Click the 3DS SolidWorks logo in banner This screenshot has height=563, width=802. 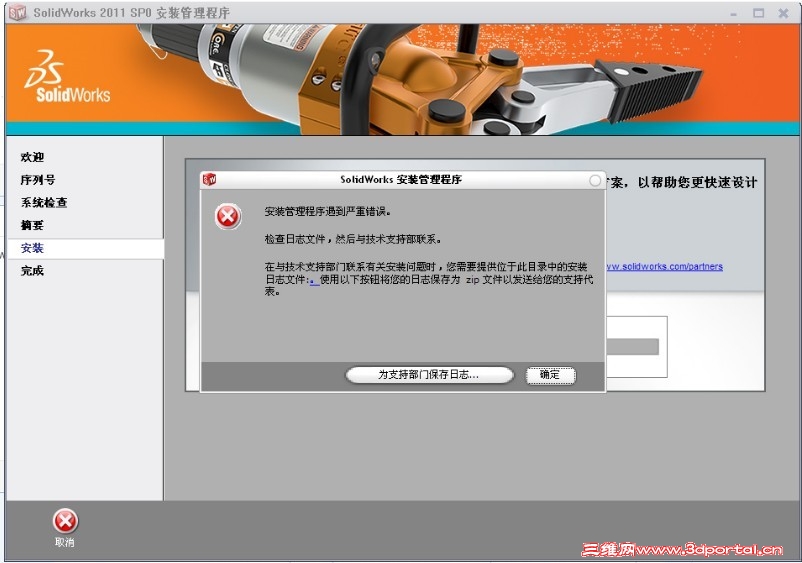(x=67, y=76)
